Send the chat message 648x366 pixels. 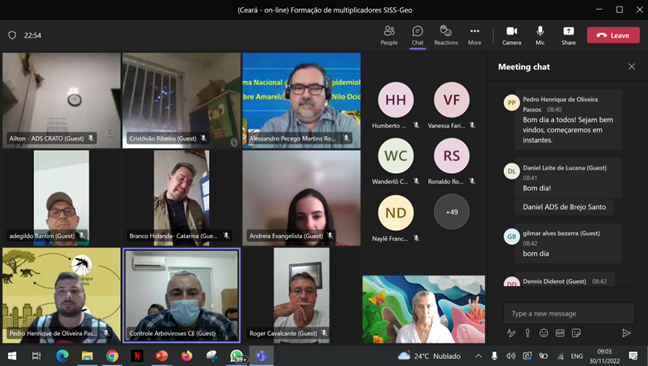(626, 333)
